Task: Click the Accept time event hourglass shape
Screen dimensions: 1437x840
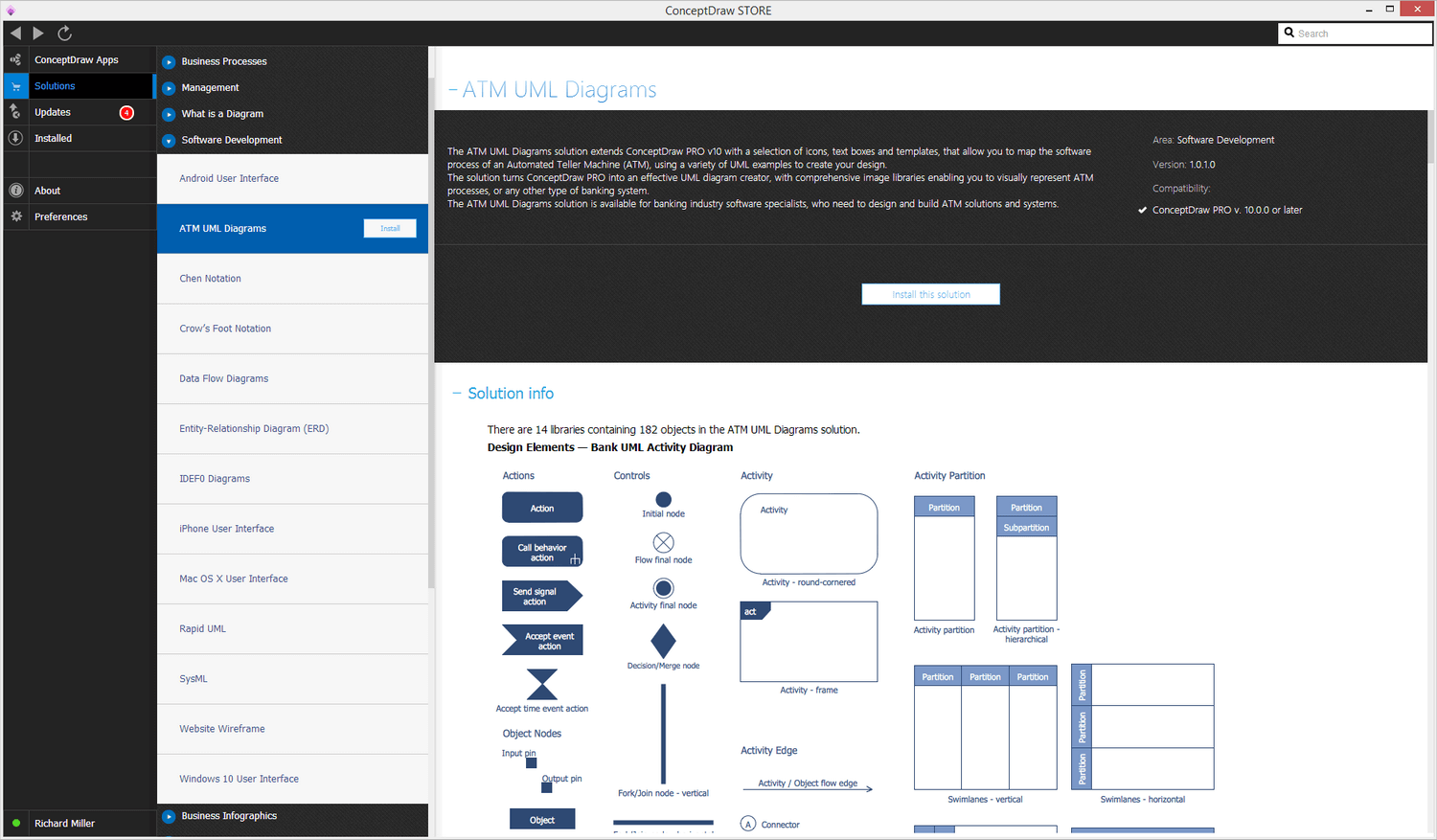Action: point(542,684)
